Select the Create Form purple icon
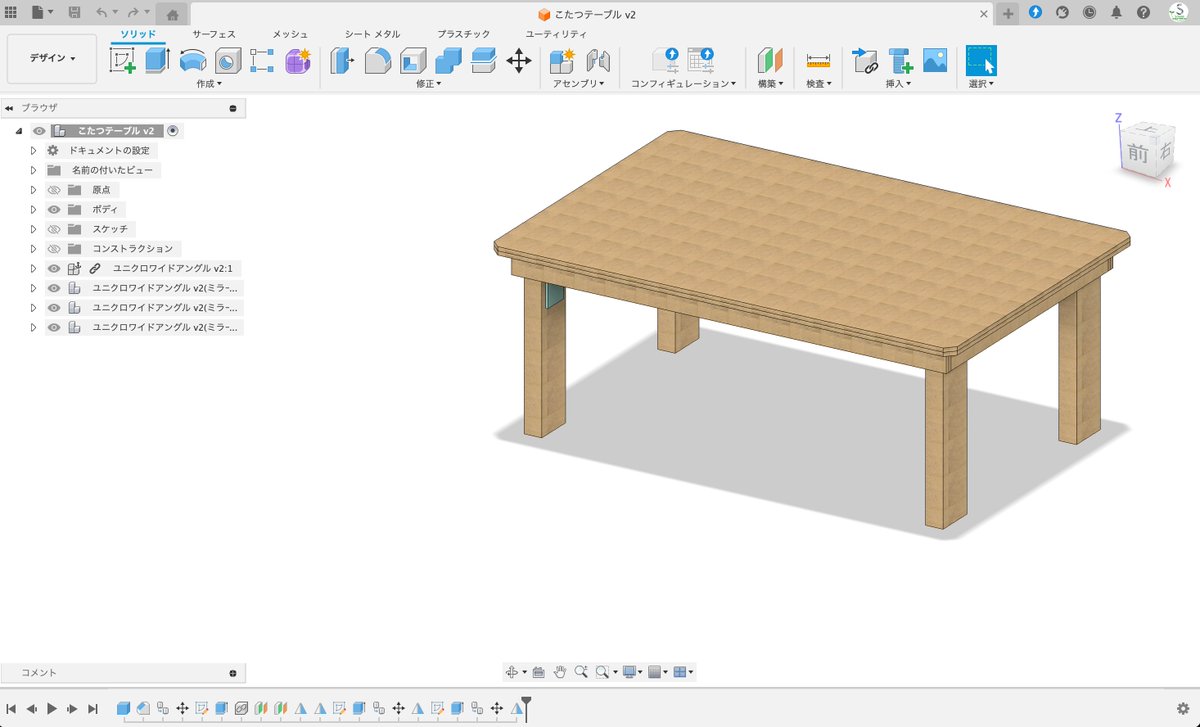The width and height of the screenshot is (1200, 727). [298, 61]
